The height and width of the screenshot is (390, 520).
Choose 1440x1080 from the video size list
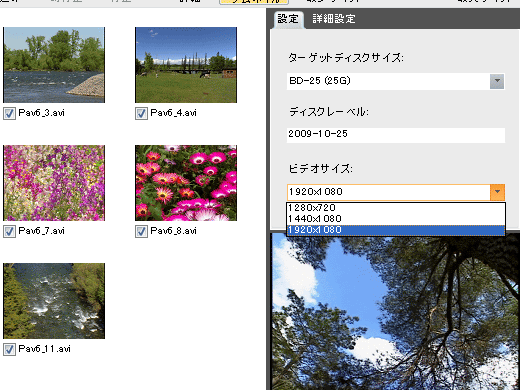(396, 219)
